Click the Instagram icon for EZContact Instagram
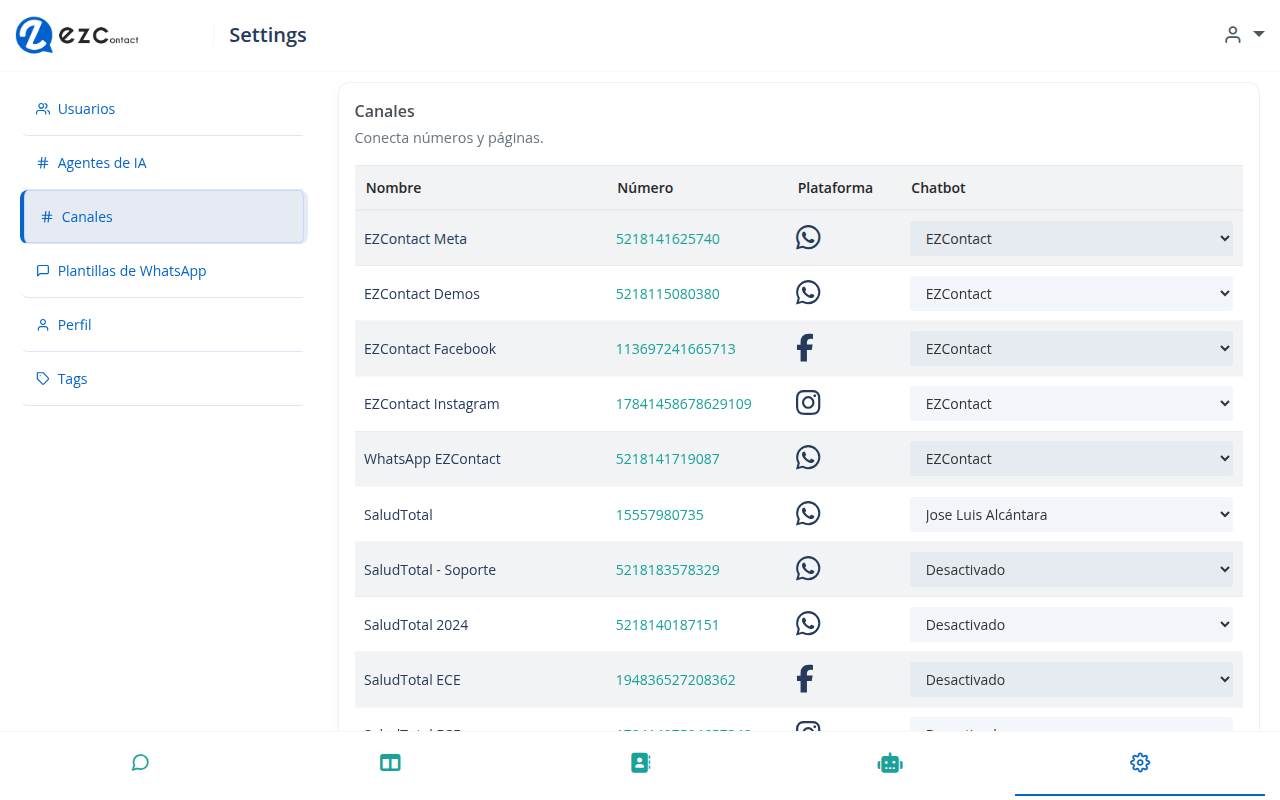This screenshot has width=1280, height=800. coord(808,402)
